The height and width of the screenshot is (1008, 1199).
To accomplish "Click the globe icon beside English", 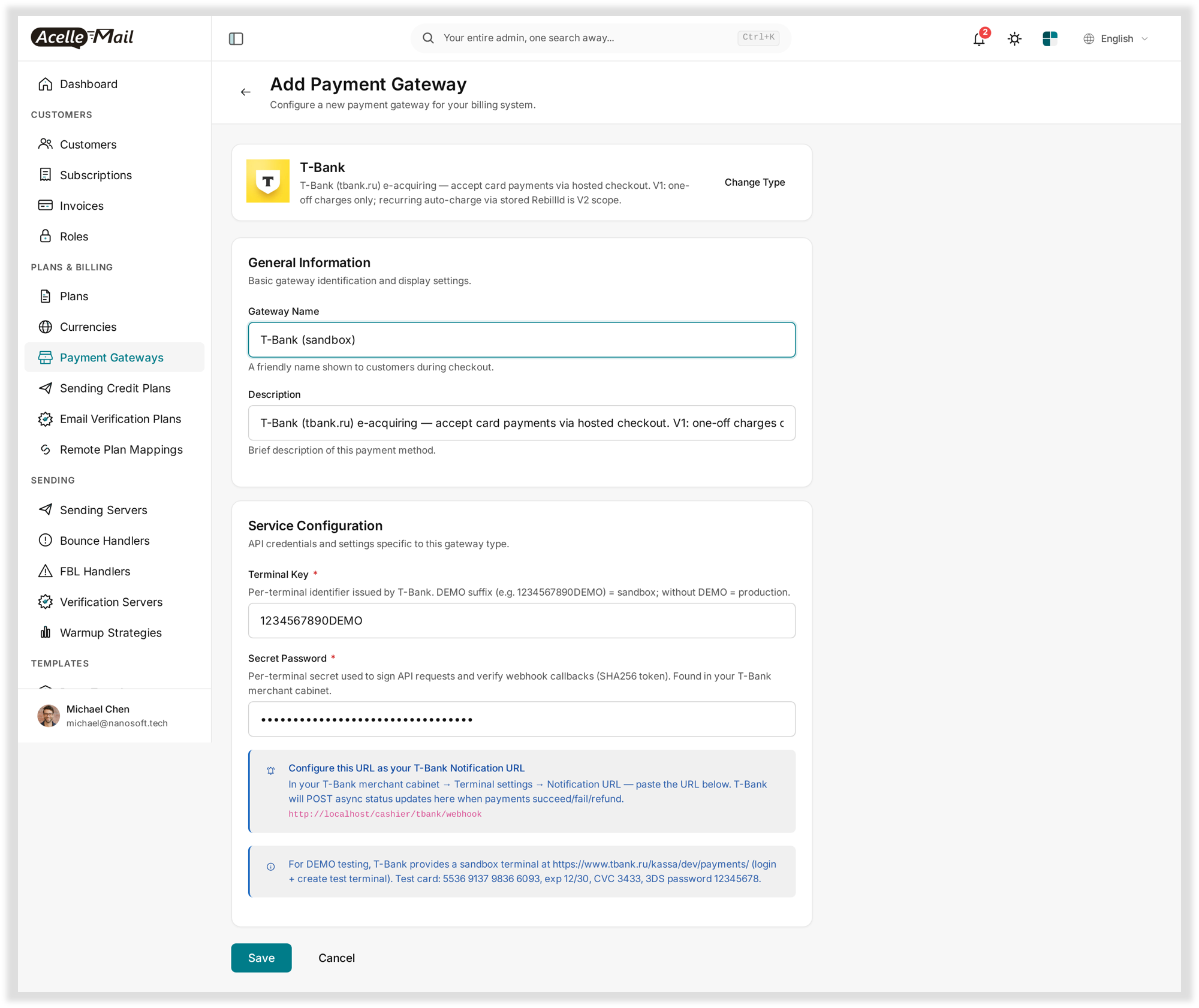I will 1089,38.
